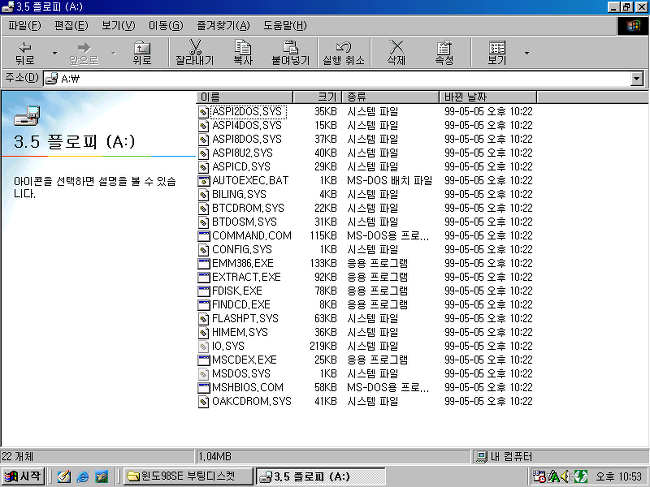Switch to 윈도98SE 부팅디스켓 taskbar window
650x487 pixels.
(188, 476)
